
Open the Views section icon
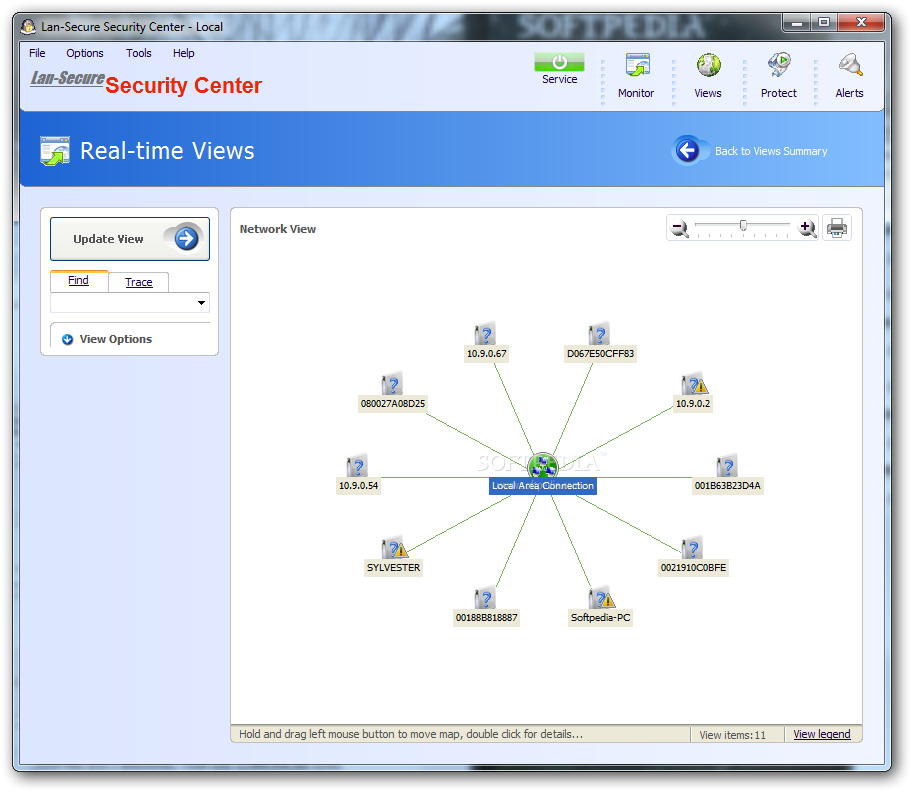[708, 66]
